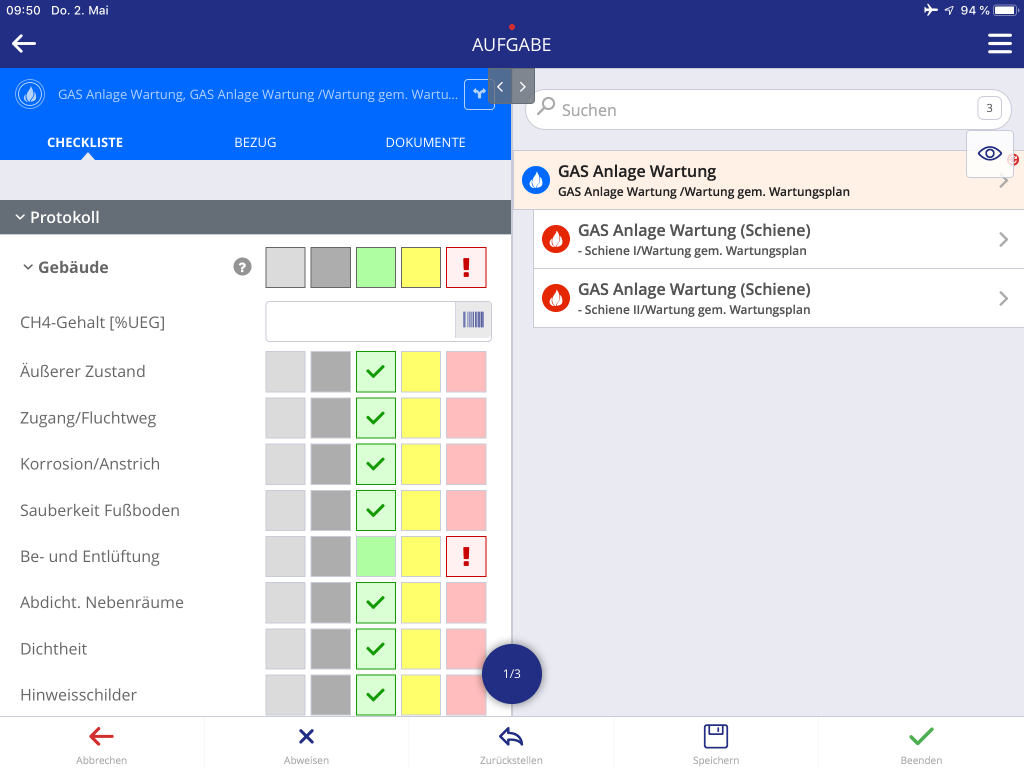Open the DOKUMENTE tab
The width and height of the screenshot is (1024, 768).
click(x=425, y=142)
